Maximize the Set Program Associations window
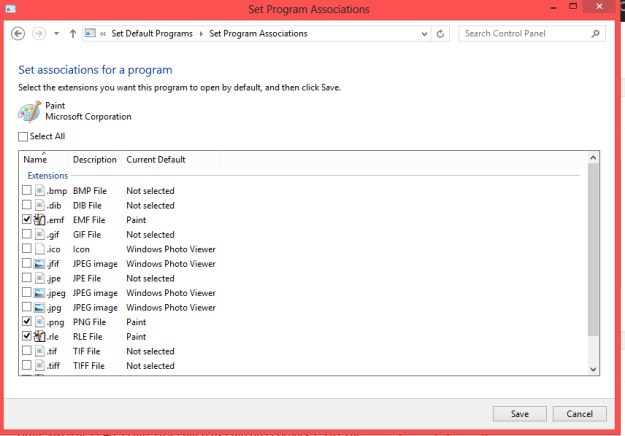This screenshot has width=625, height=436. click(573, 6)
